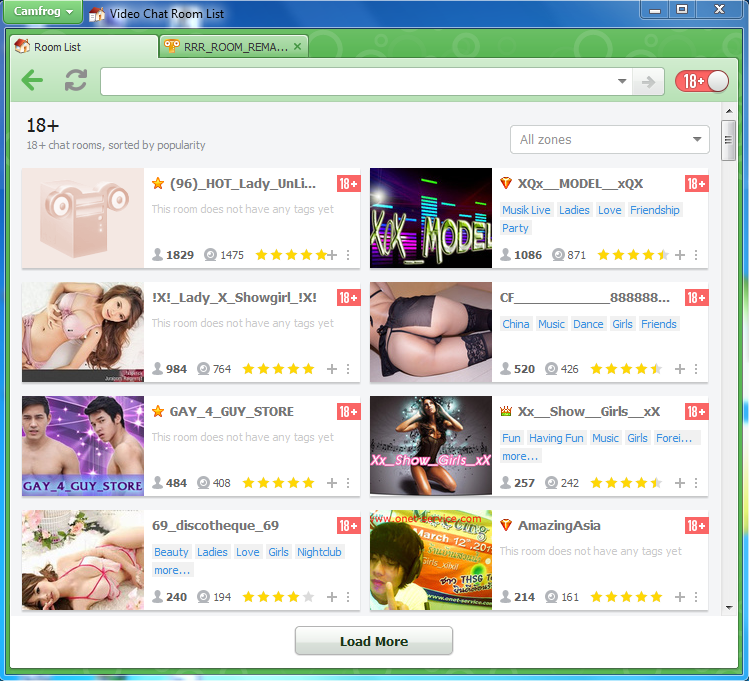
Task: Open the 69_discotheque_69 room title
Action: [x=215, y=526]
